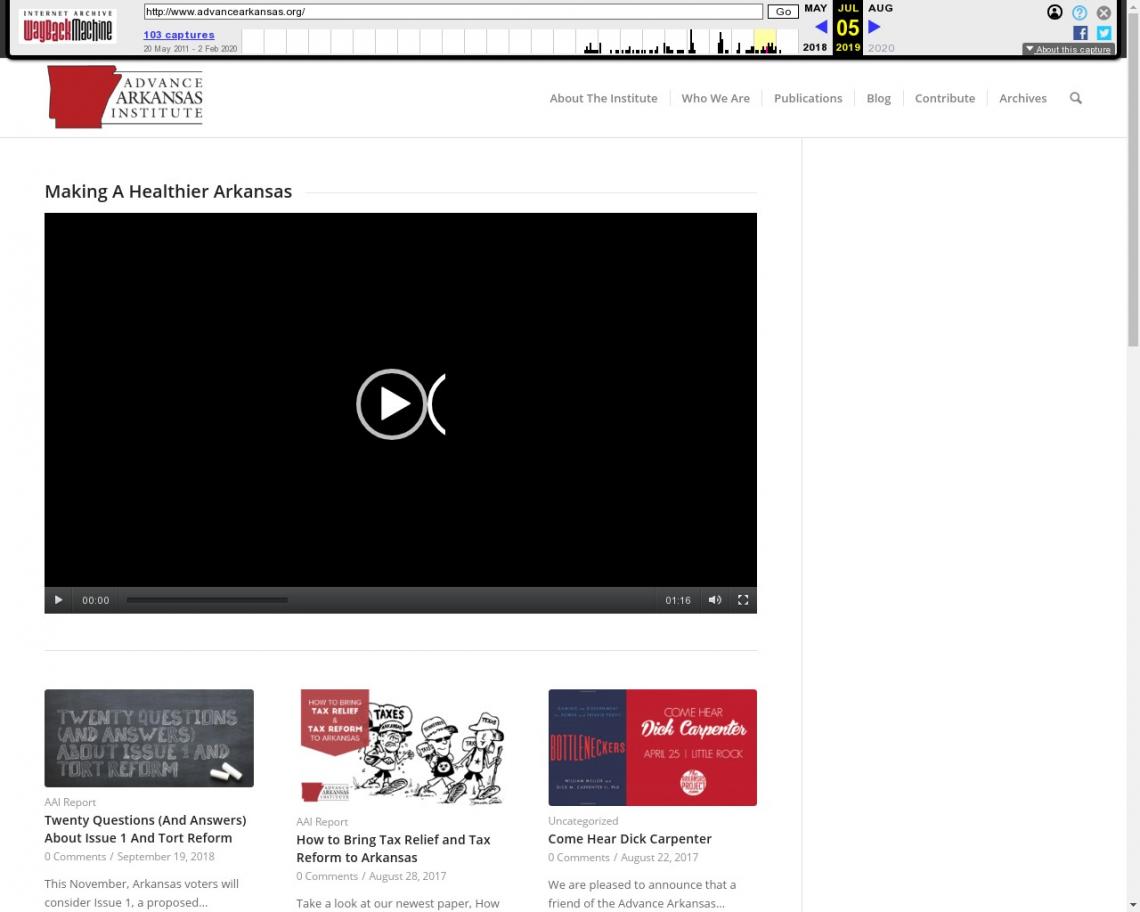Click the Go button in Wayback bar
1140x912 pixels.
(x=783, y=12)
